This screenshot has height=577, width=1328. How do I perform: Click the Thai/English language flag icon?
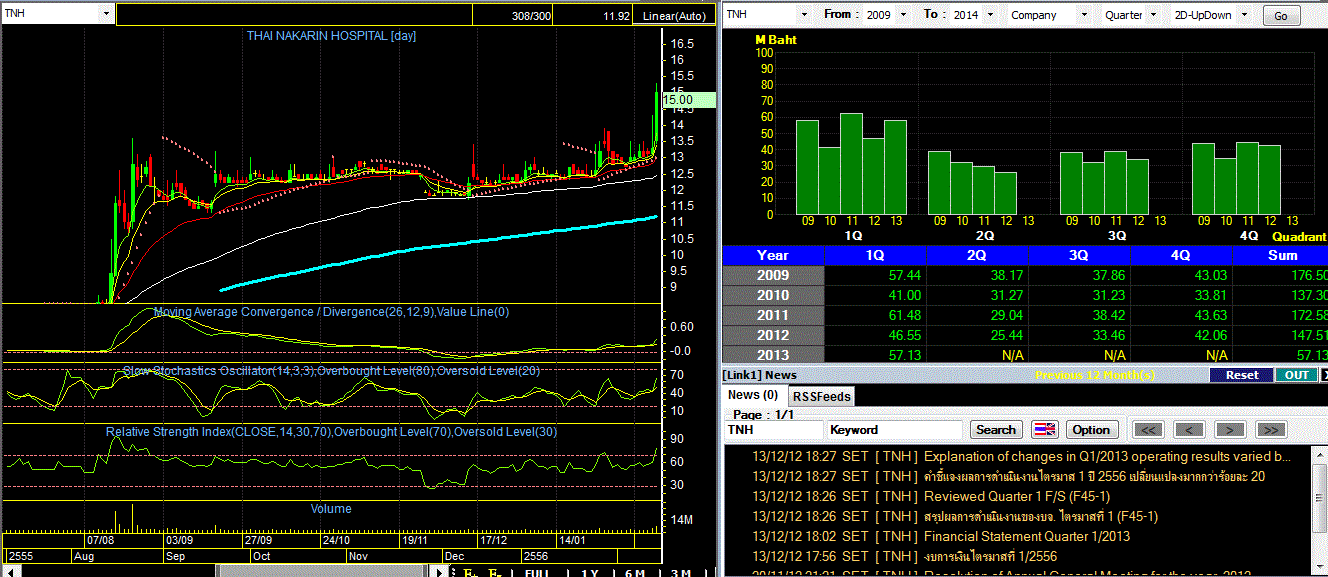point(1045,430)
